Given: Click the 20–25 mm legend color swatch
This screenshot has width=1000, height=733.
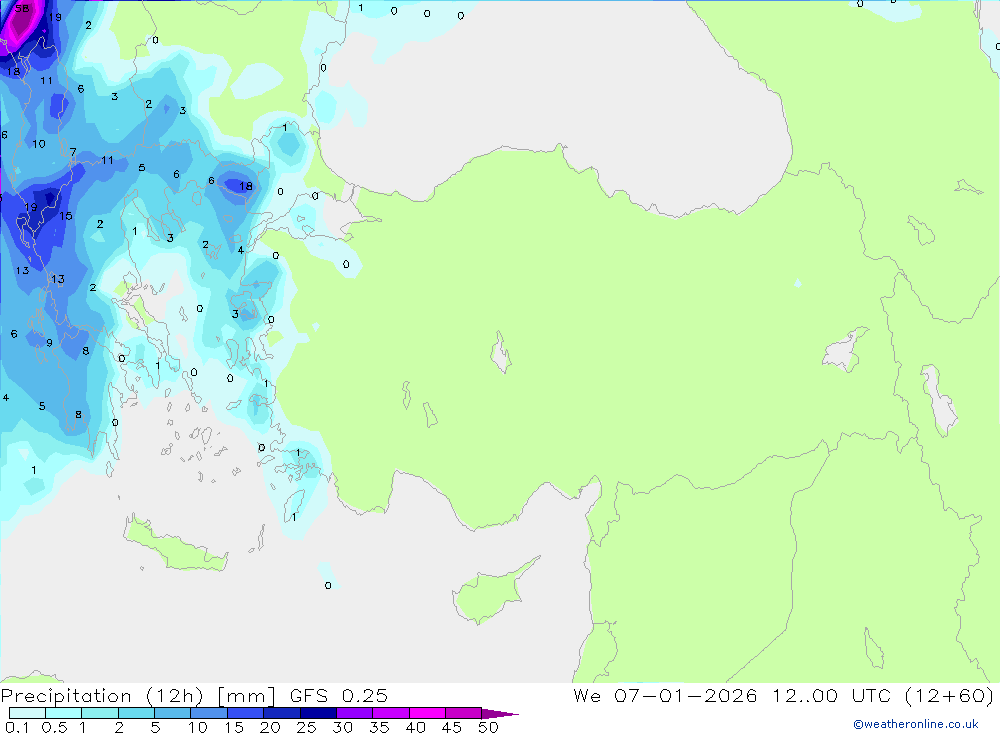Looking at the screenshot, I should point(282,713).
